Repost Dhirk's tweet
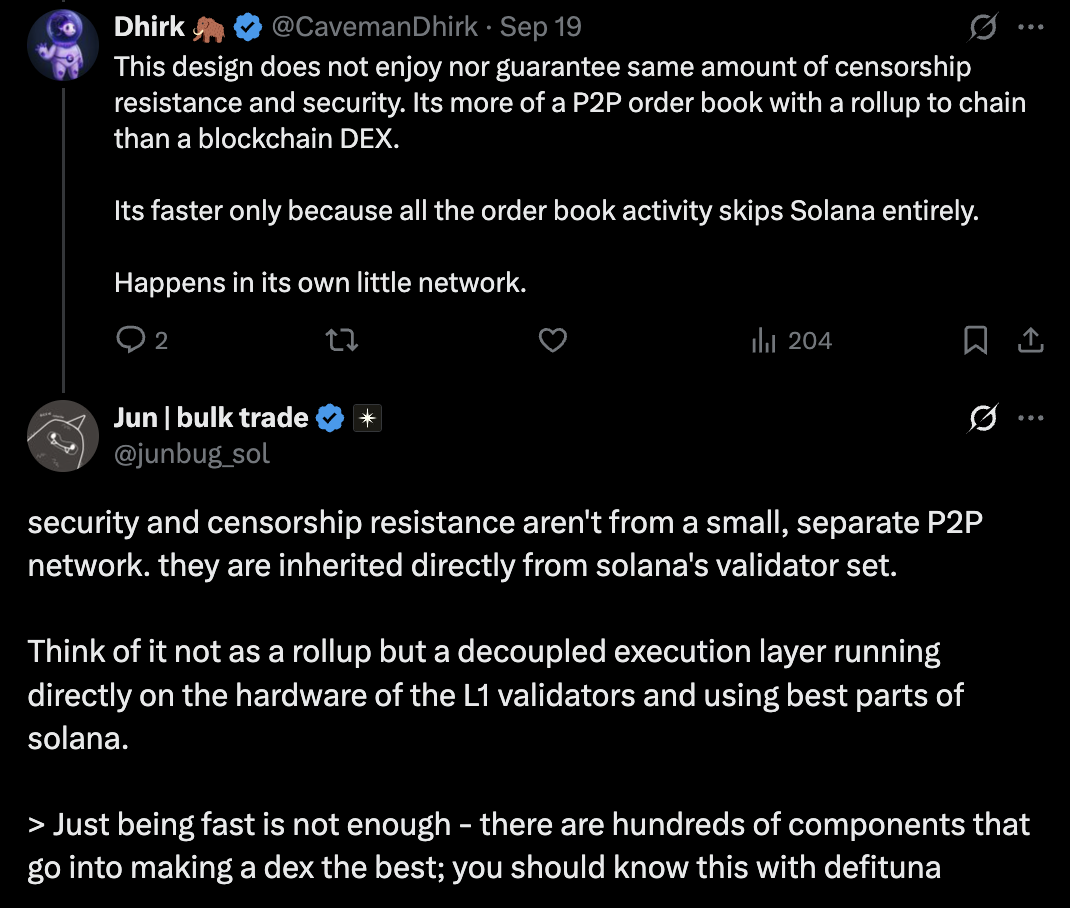Viewport: 1070px width, 908px height. 343,341
